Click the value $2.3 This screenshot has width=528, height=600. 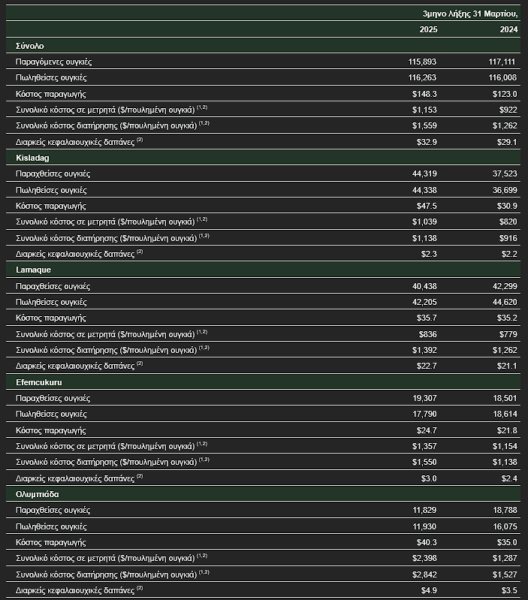click(429, 254)
